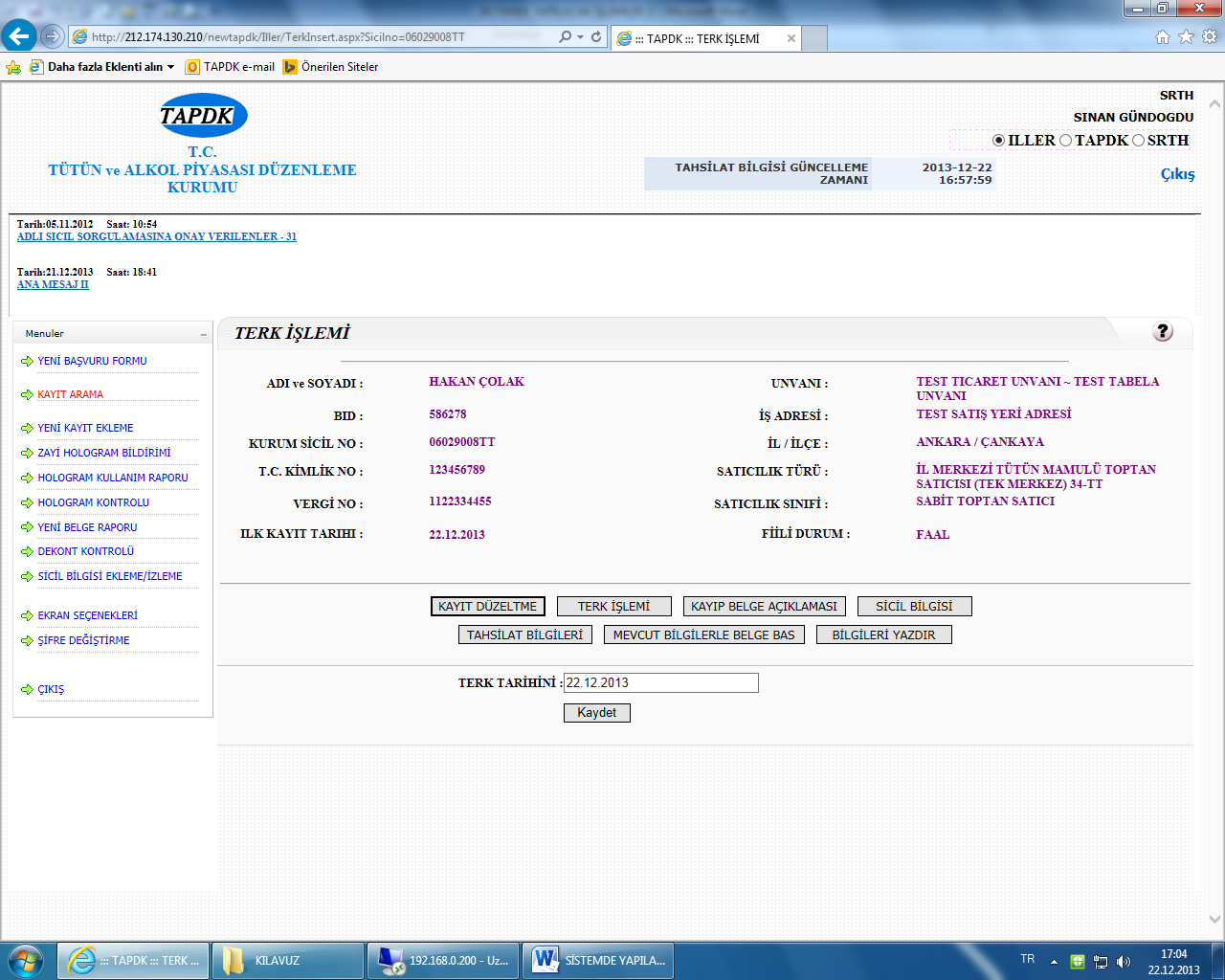The height and width of the screenshot is (980, 1225).
Task: Open the ANA MESAJ II link
Action: pyautogui.click(x=53, y=284)
